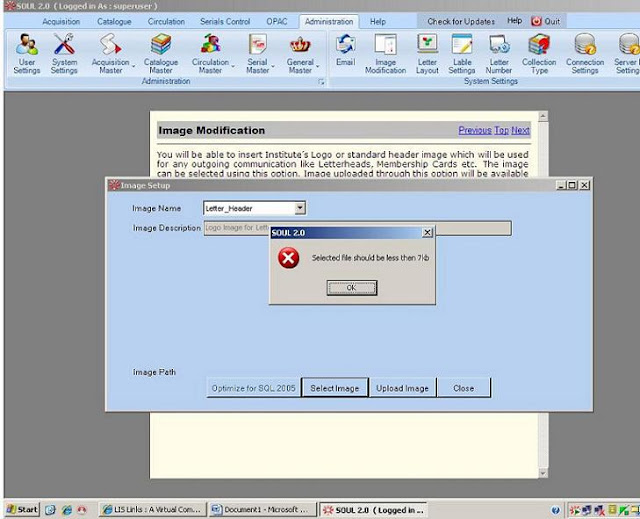Switch to Acquisition tab
Image resolution: width=640 pixels, height=519 pixels.
point(61,22)
